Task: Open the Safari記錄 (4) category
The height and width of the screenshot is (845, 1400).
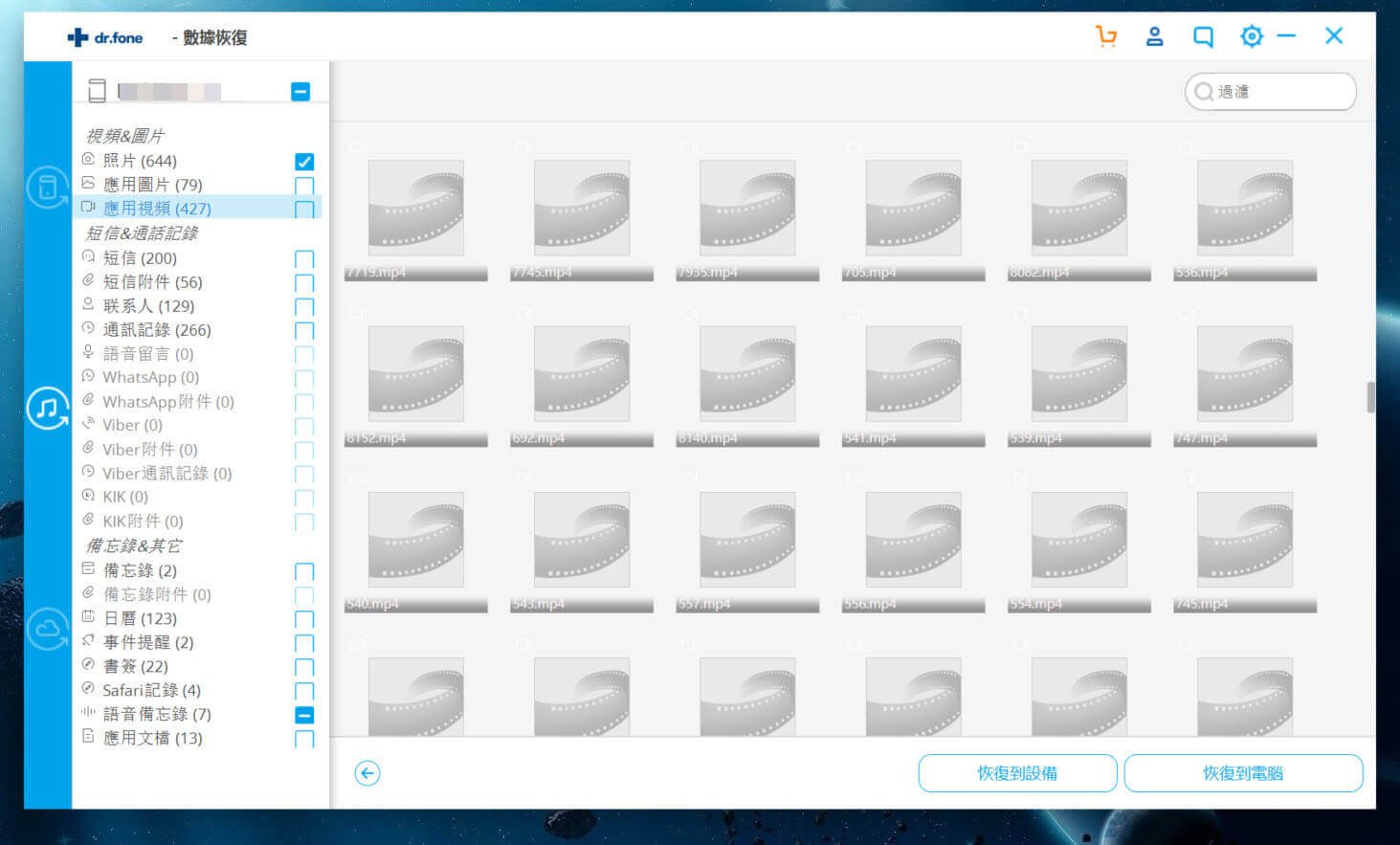Action: pos(151,691)
